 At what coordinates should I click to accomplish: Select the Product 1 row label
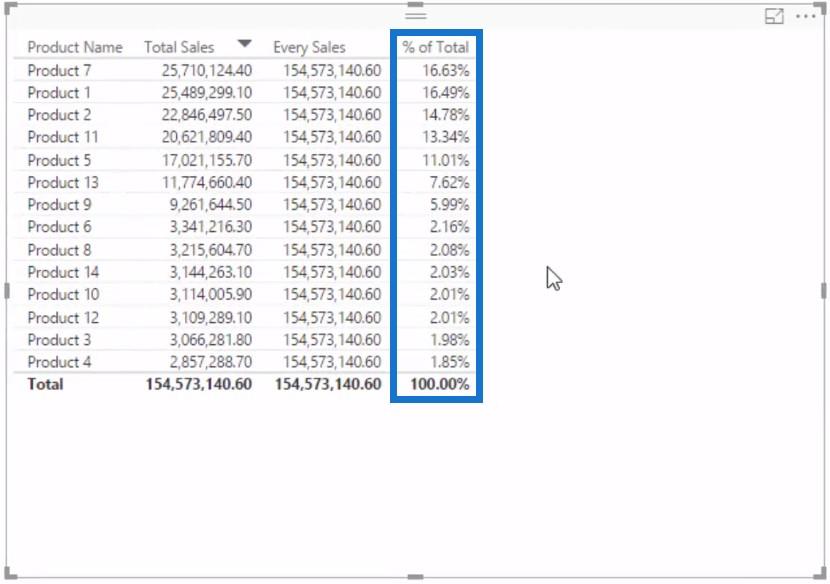[x=59, y=93]
